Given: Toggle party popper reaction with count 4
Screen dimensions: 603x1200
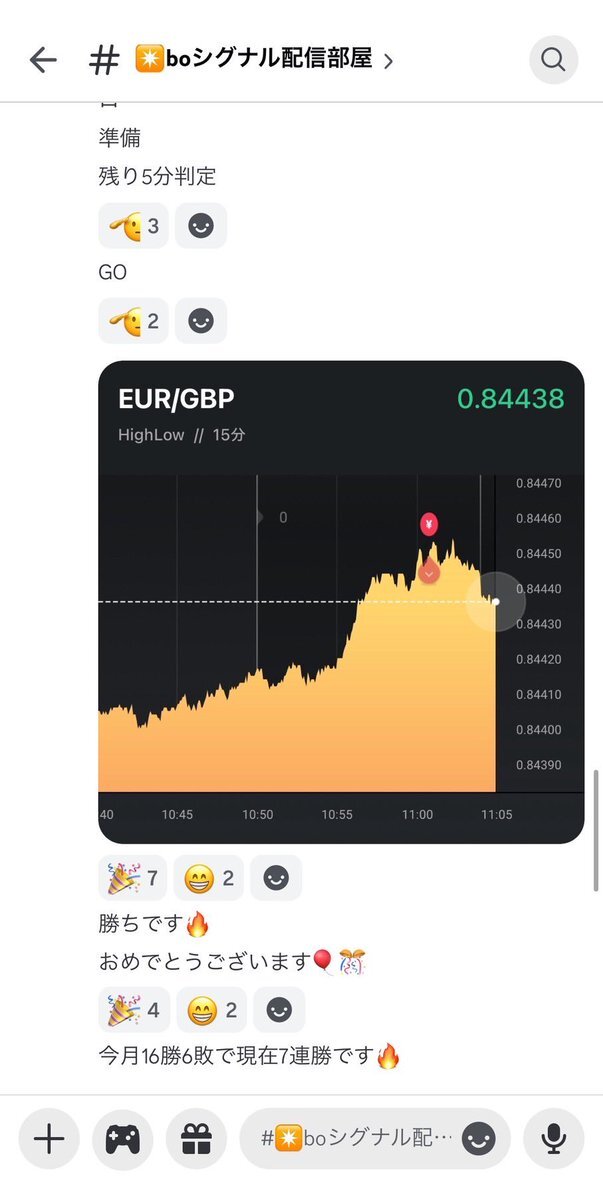Looking at the screenshot, I should tap(134, 1010).
